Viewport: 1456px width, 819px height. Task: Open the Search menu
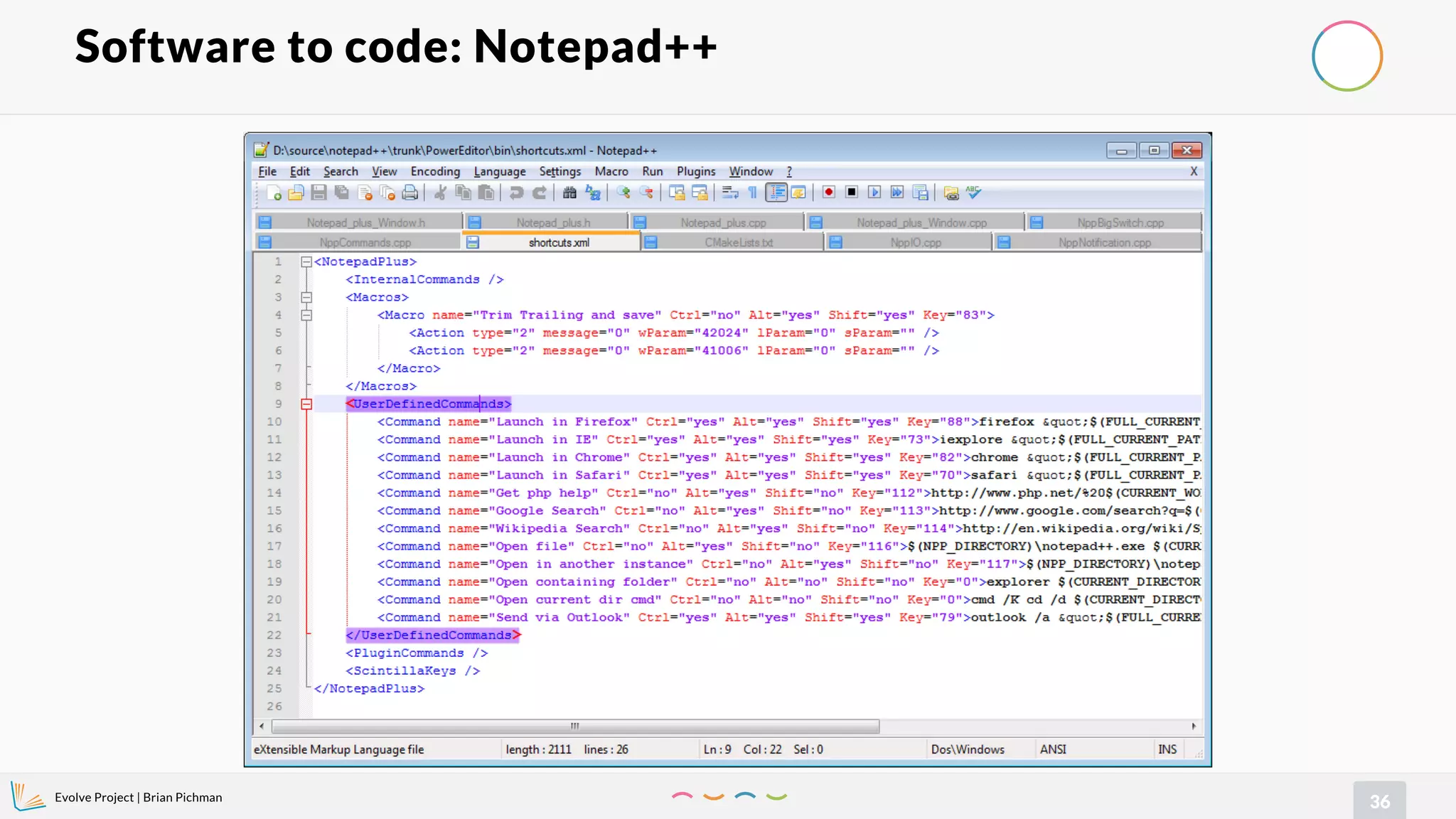click(x=341, y=171)
